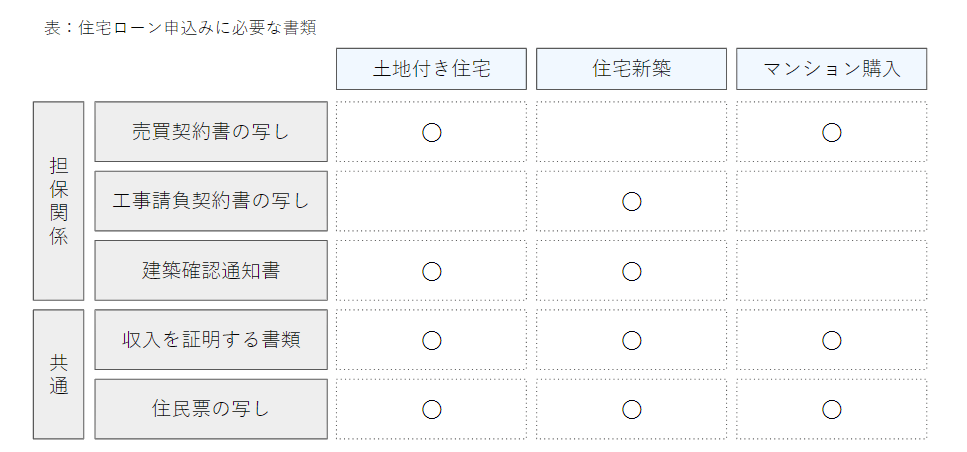Screen dimensions: 967x452
Task: Click the 収入を証明する書類 circle under マンション購入
Action: click(831, 340)
